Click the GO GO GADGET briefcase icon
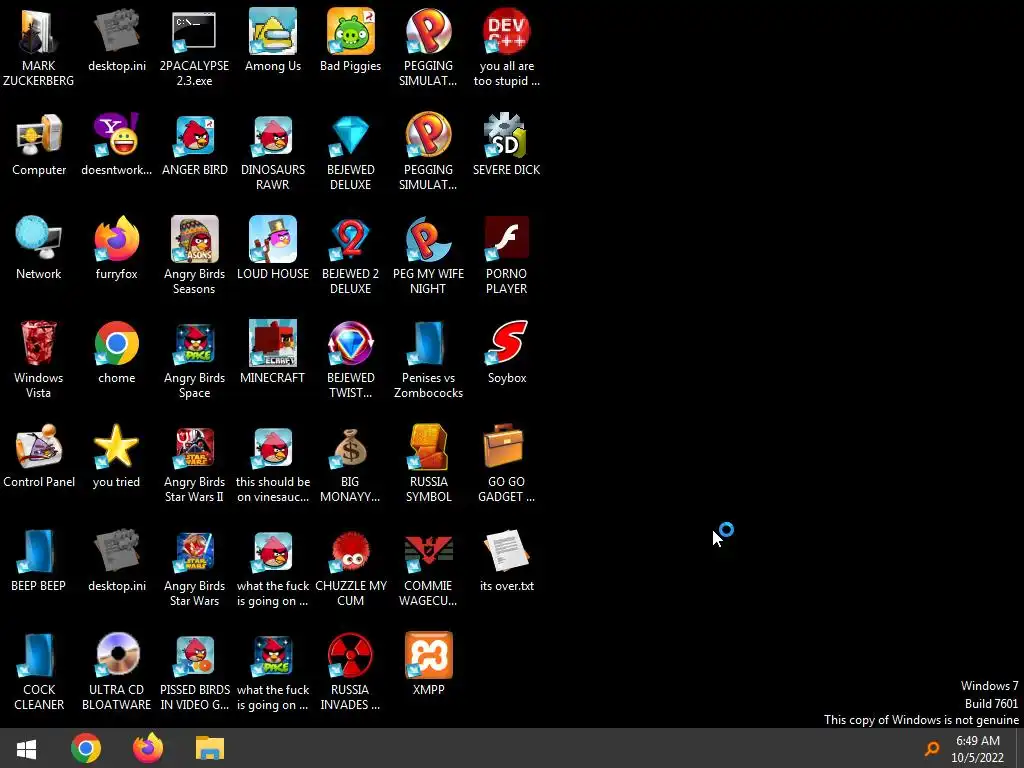1024x768 pixels. click(504, 447)
